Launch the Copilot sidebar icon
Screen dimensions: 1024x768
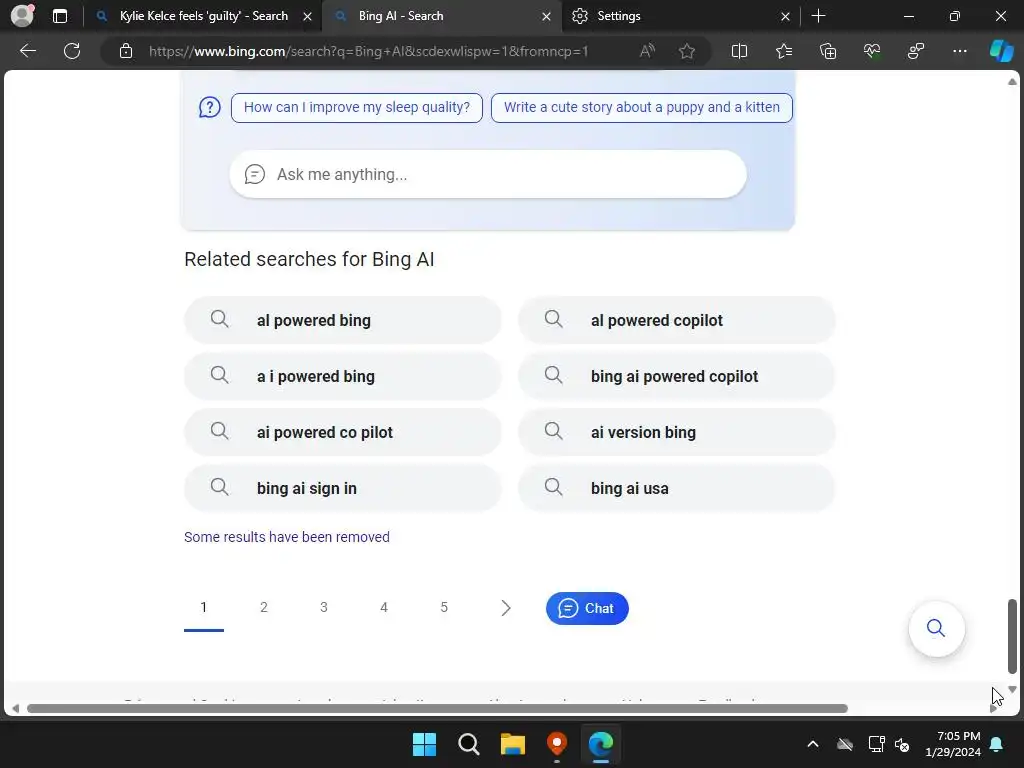pyautogui.click(x=1001, y=51)
